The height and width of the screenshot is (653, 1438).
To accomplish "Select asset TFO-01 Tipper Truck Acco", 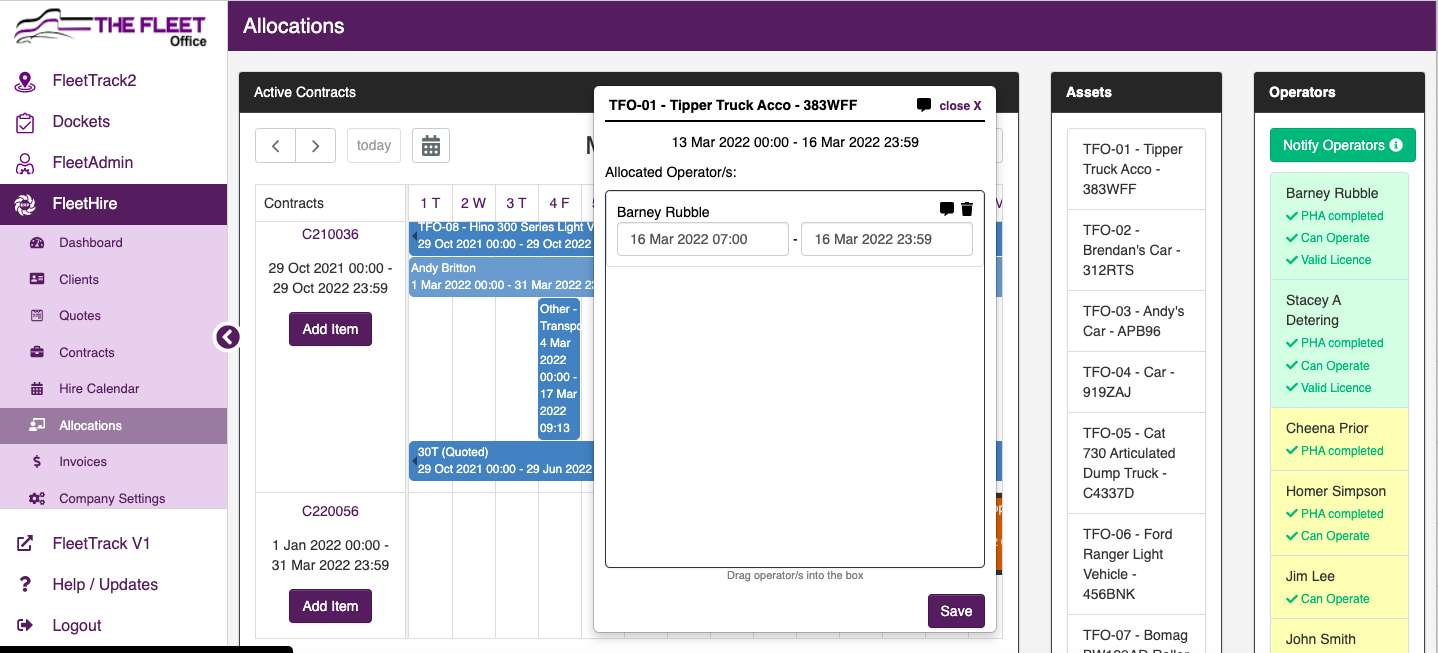I will tap(1136, 169).
